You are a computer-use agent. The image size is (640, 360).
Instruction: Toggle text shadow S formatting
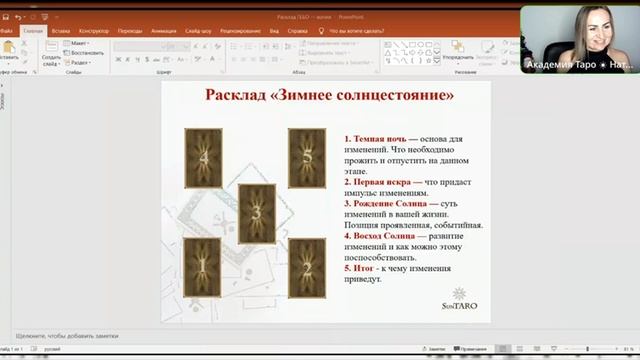147,60
